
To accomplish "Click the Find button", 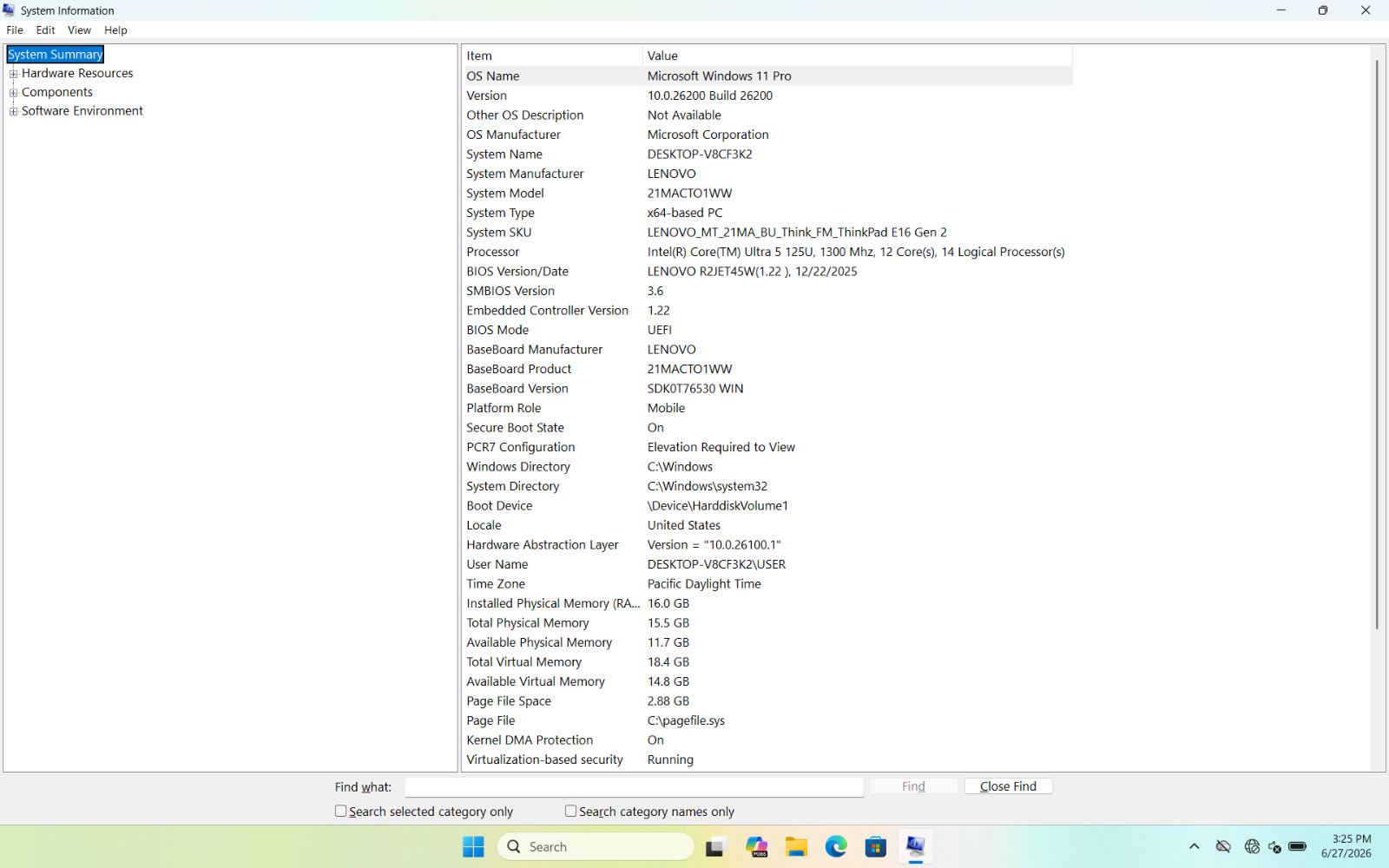I will coord(913,786).
